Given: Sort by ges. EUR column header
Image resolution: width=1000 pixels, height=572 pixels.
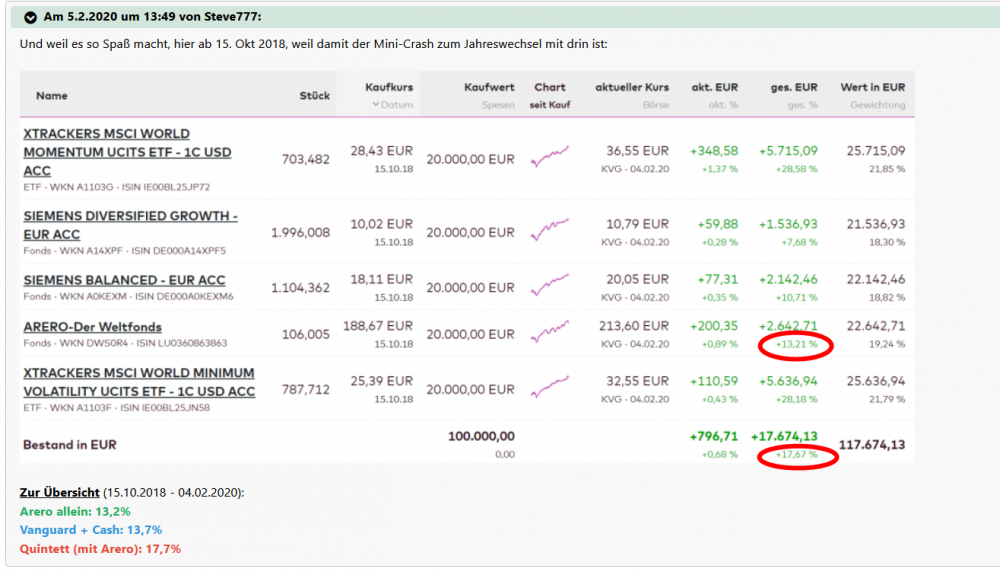Looking at the screenshot, I should [x=793, y=87].
